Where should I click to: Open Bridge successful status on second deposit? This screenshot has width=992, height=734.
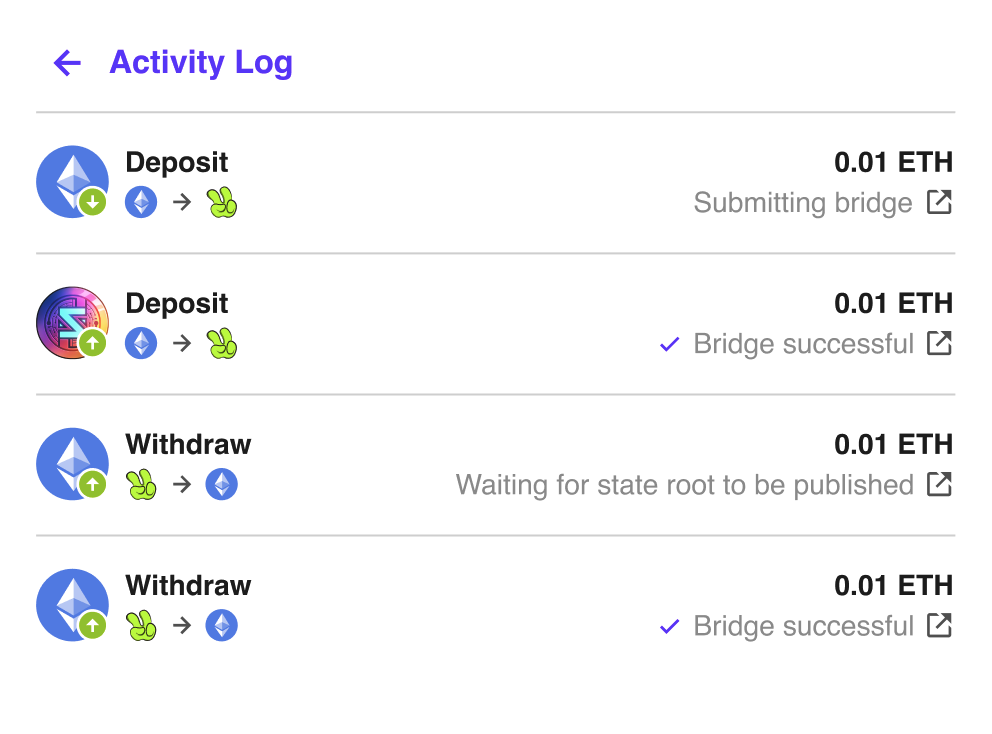[803, 344]
